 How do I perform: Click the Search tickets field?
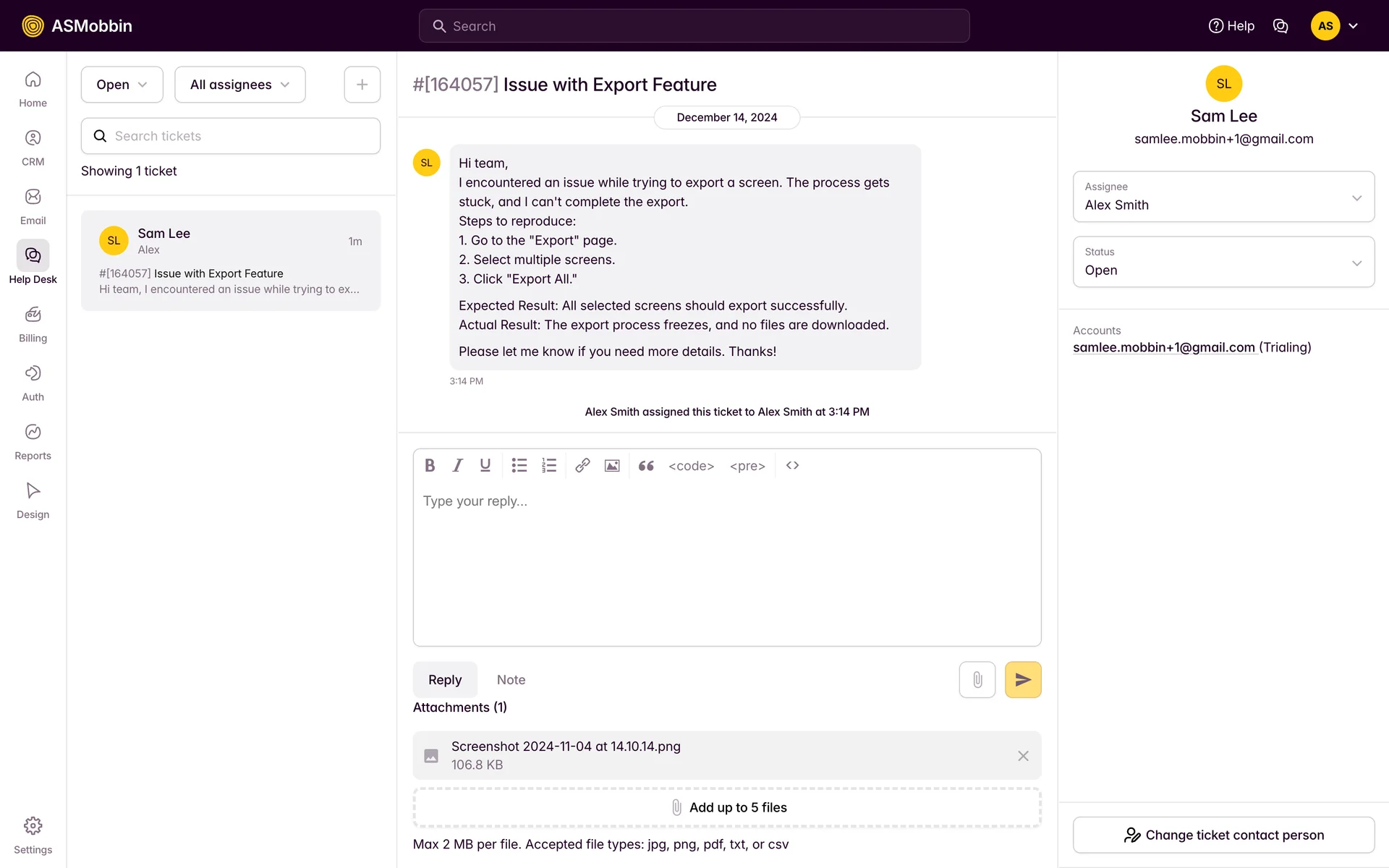(231, 136)
